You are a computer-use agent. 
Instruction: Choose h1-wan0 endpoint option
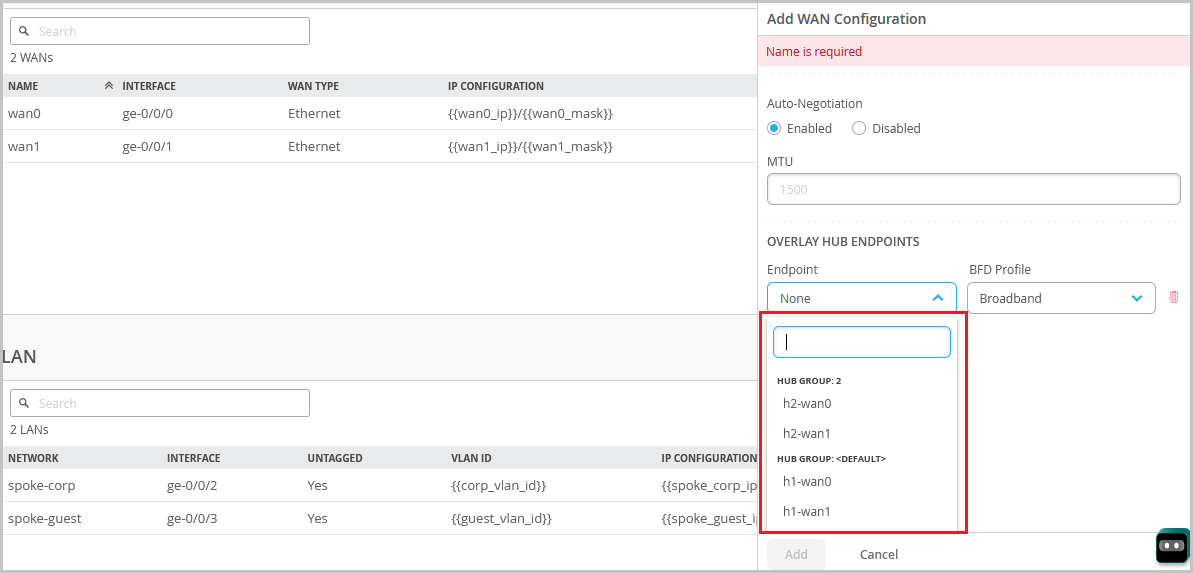pyautogui.click(x=807, y=482)
